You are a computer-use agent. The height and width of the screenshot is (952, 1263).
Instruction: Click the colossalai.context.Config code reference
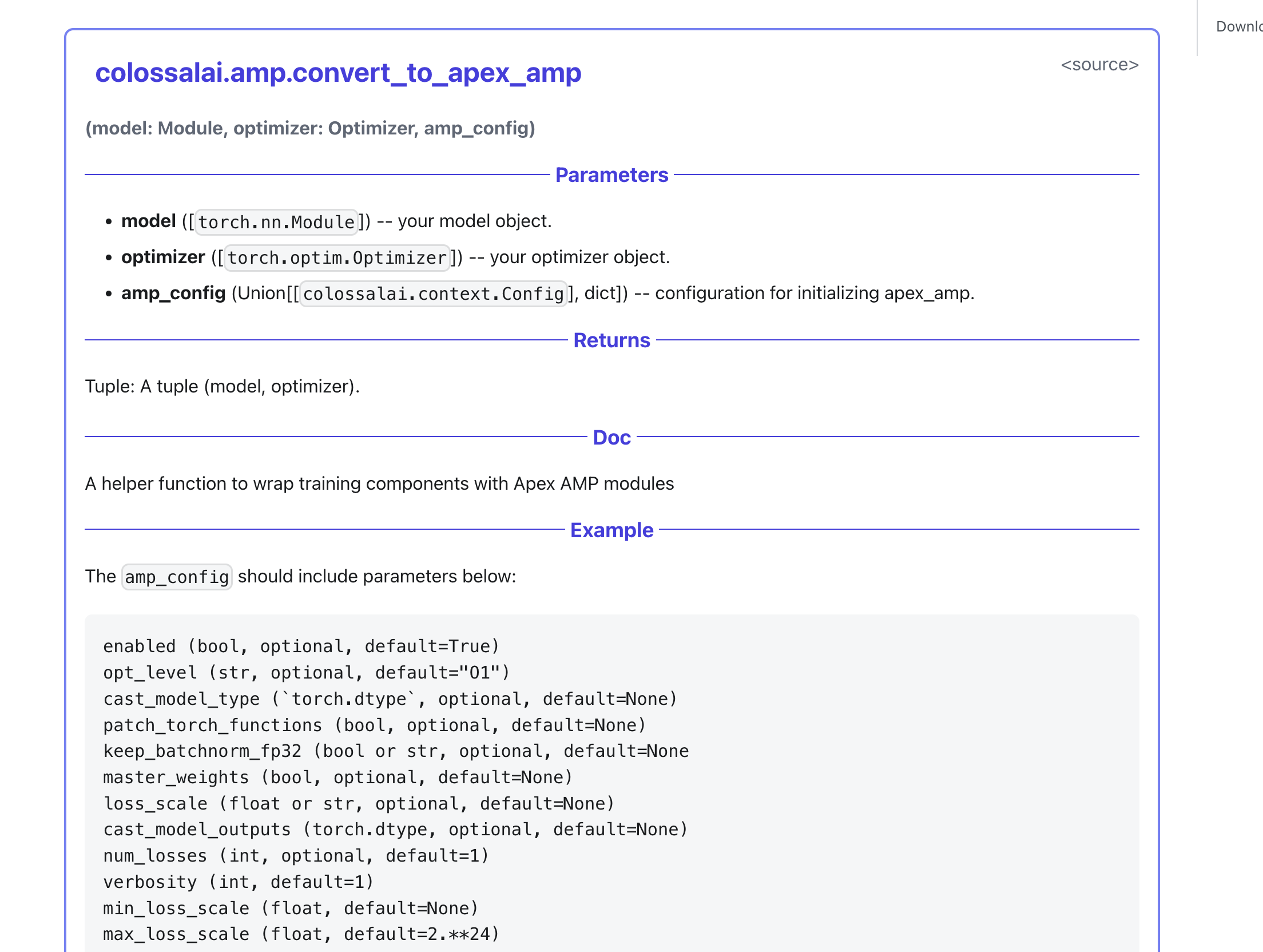(433, 294)
